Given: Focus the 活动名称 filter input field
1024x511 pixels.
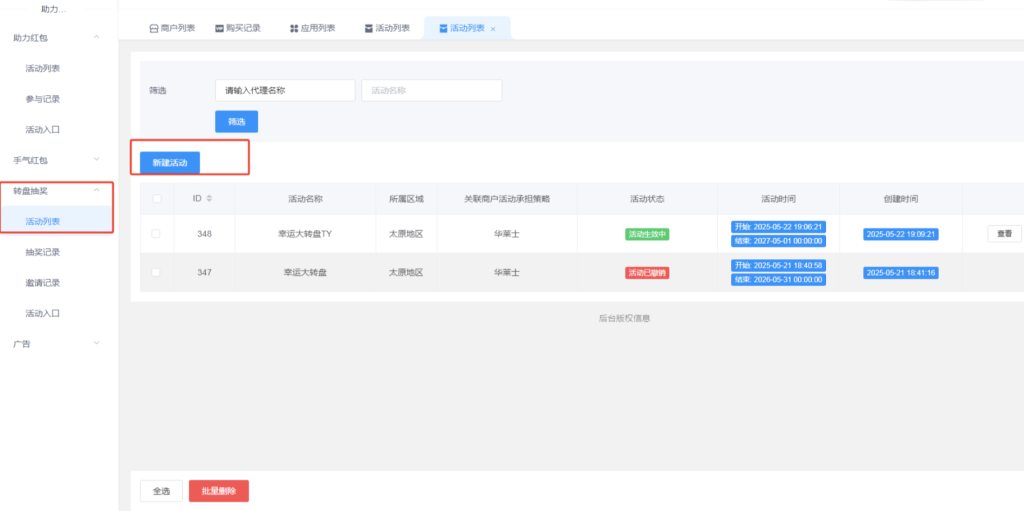Looking at the screenshot, I should tap(431, 90).
